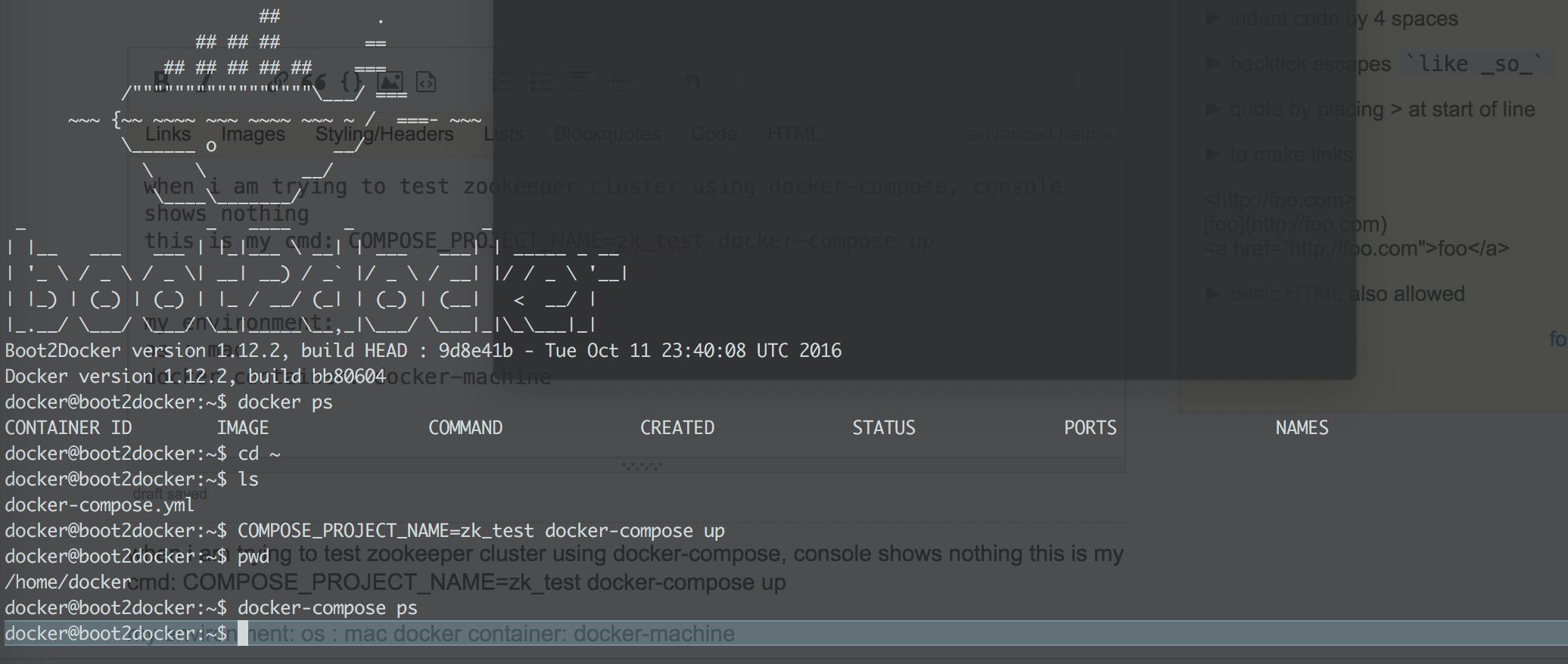The image size is (1568, 664).
Task: Click 'Docker version 1.12.2, build bb80604' line
Action: tap(195, 377)
